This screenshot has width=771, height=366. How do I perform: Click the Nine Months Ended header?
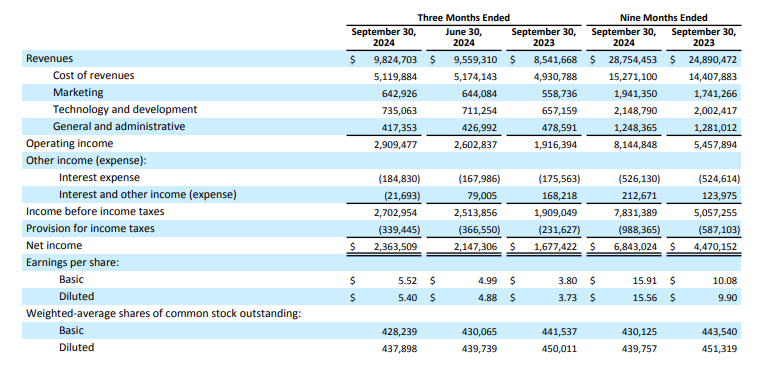click(663, 18)
